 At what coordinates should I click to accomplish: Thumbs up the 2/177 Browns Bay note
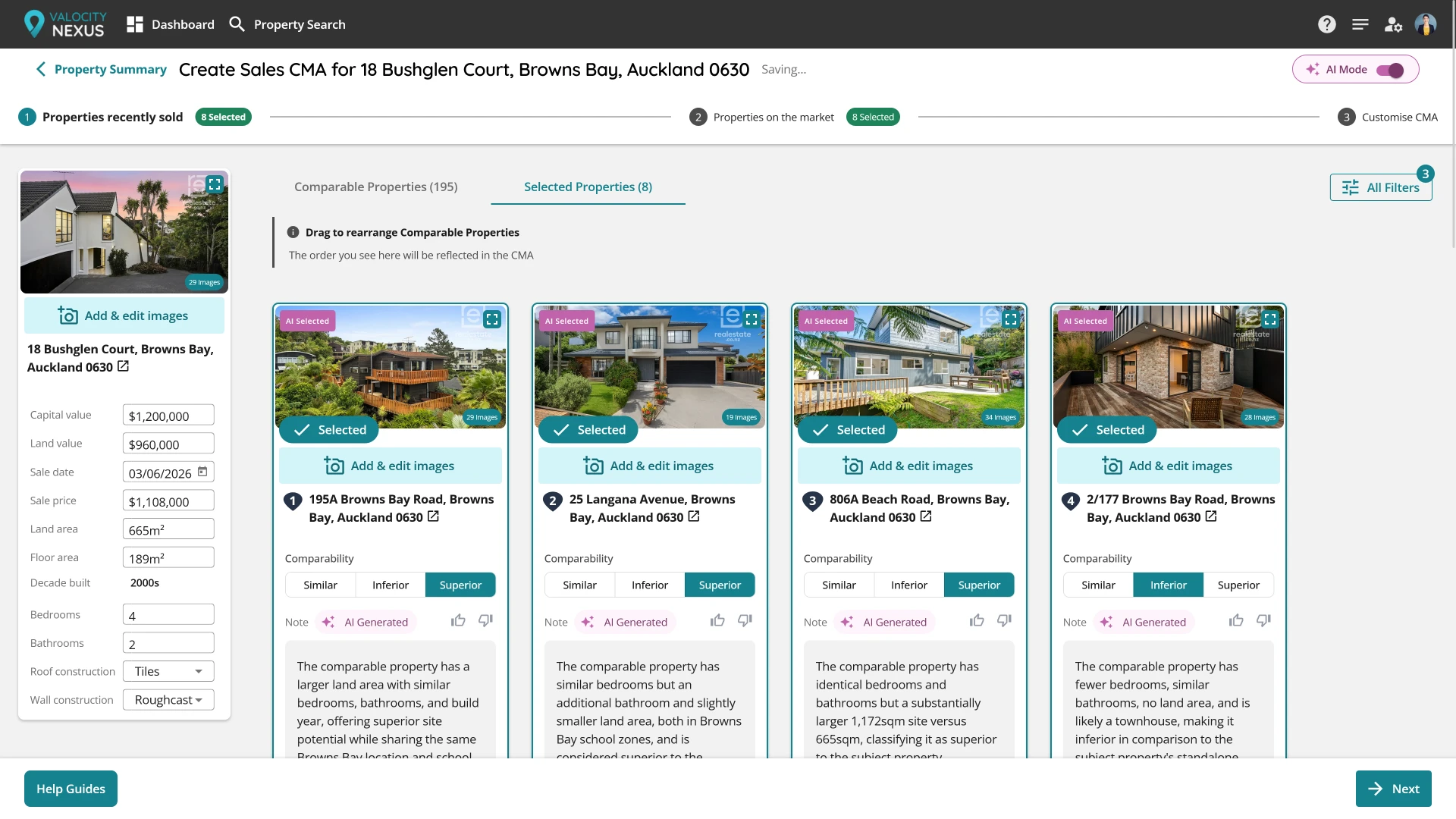pos(1236,620)
